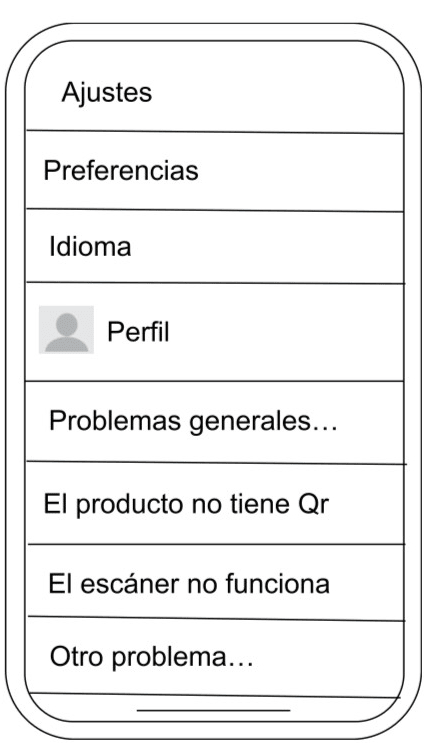Click the Idioma text label
Screen dimensions: 424x743
tap(90, 247)
